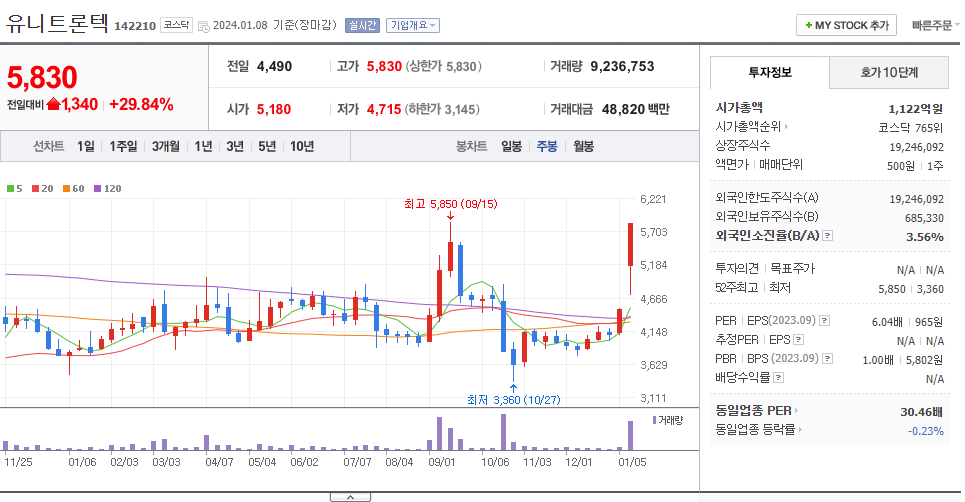This screenshot has width=965, height=502.
Task: Click the 최고 5,850 (09/15) chart marker
Action: tap(450, 204)
